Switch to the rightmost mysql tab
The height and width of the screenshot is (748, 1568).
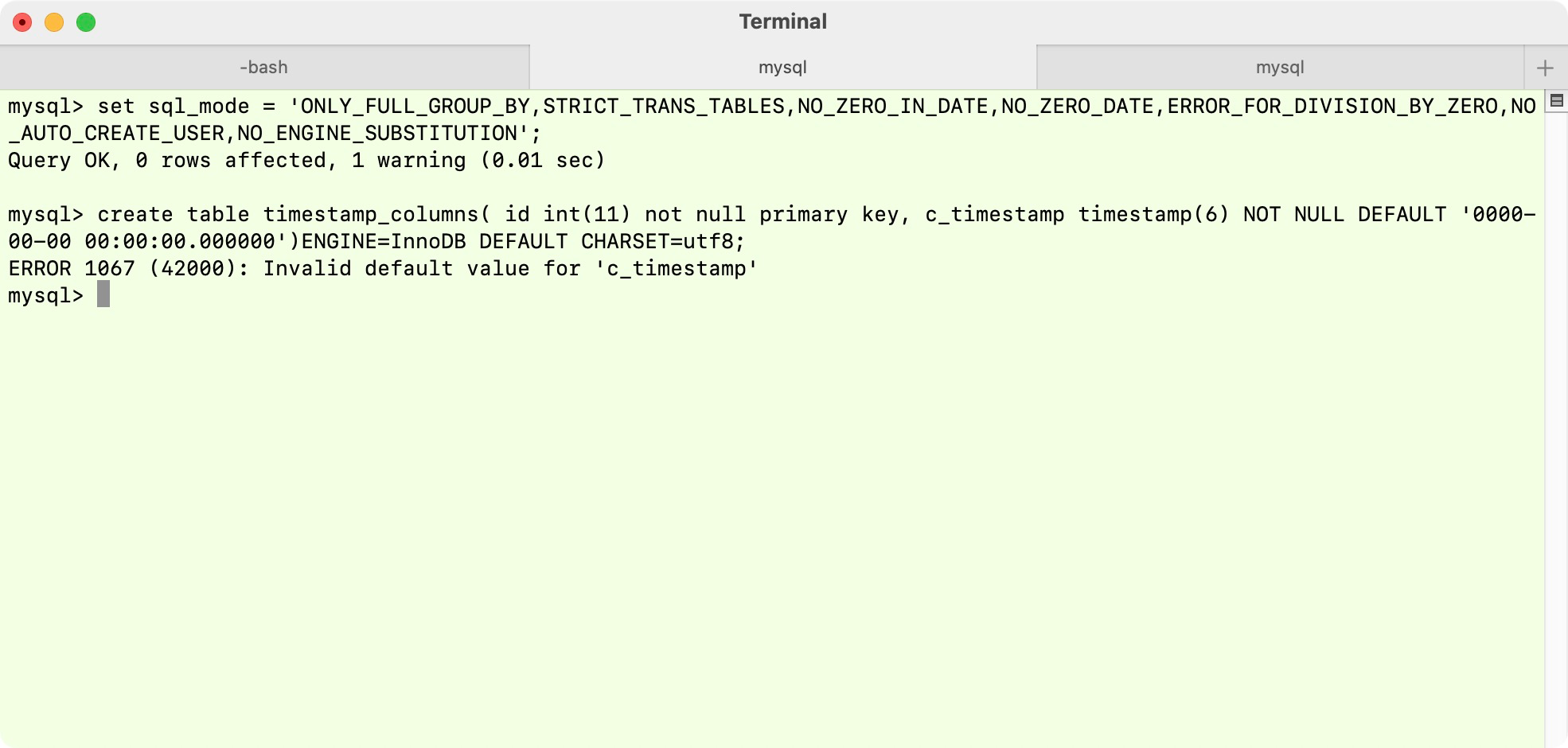click(x=1280, y=67)
